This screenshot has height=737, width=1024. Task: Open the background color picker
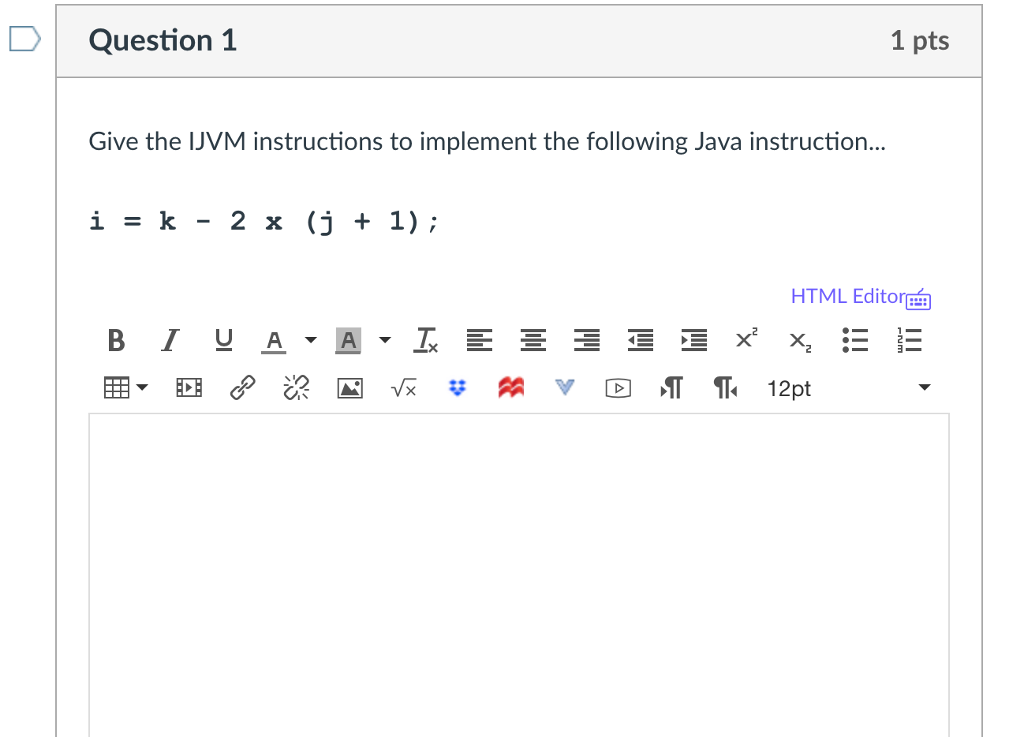pos(386,340)
